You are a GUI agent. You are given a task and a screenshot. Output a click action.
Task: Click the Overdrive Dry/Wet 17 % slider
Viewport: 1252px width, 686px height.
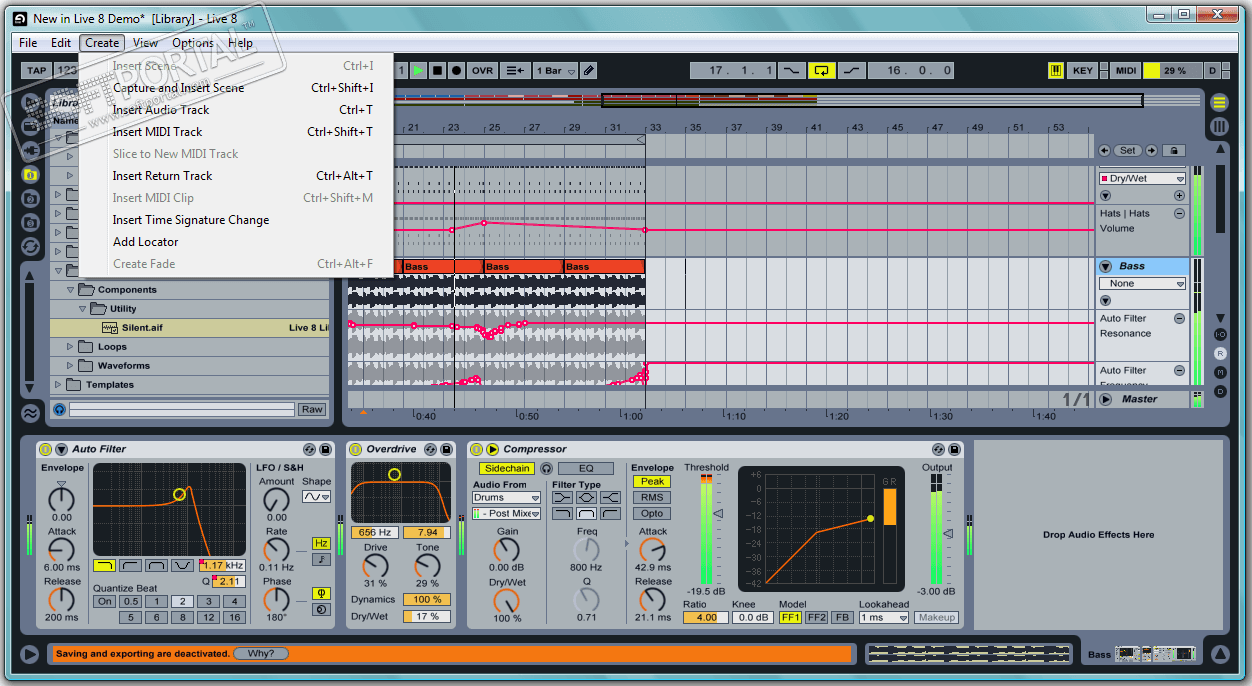point(427,617)
